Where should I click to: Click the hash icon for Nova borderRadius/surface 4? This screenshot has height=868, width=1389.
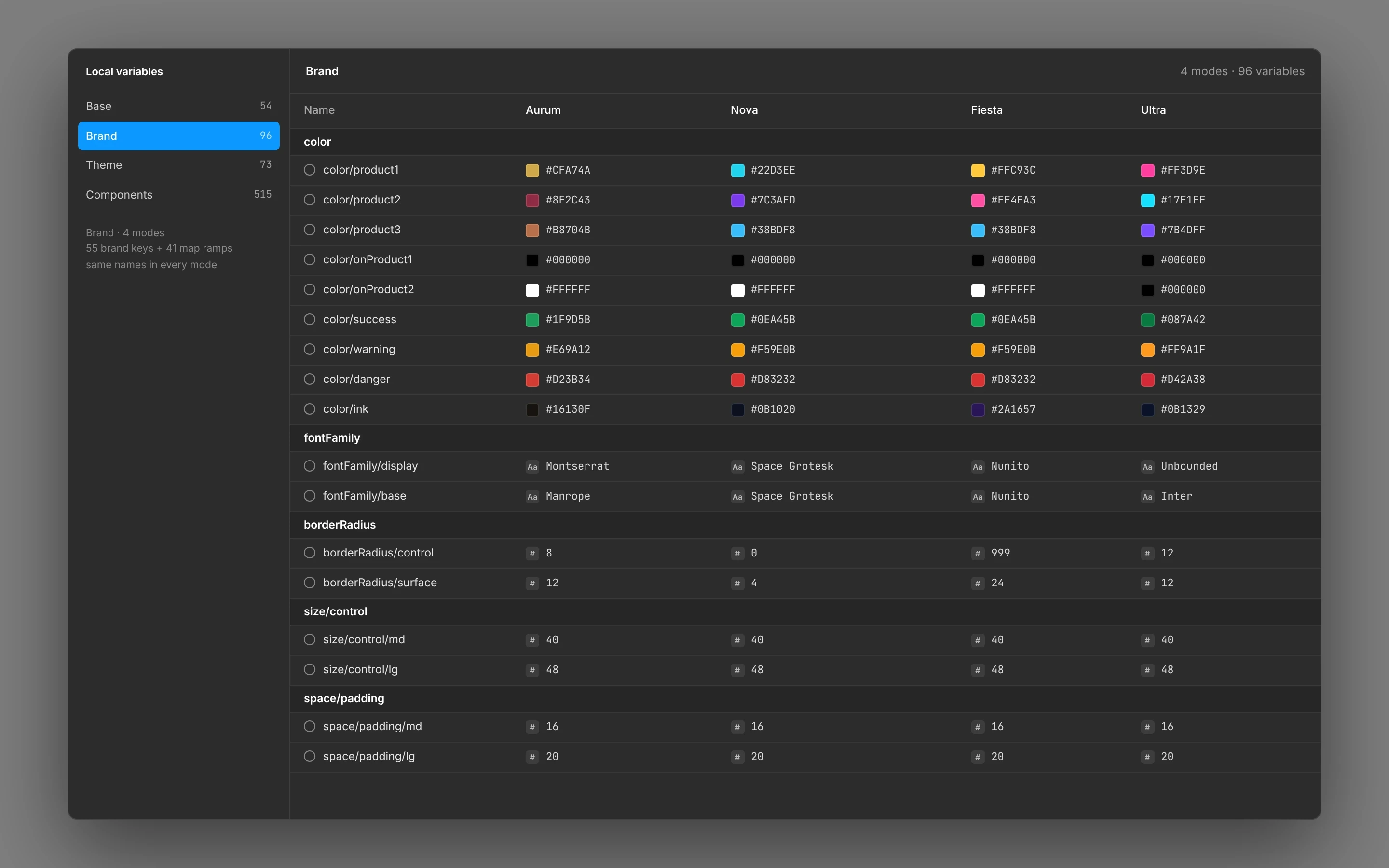tap(737, 583)
